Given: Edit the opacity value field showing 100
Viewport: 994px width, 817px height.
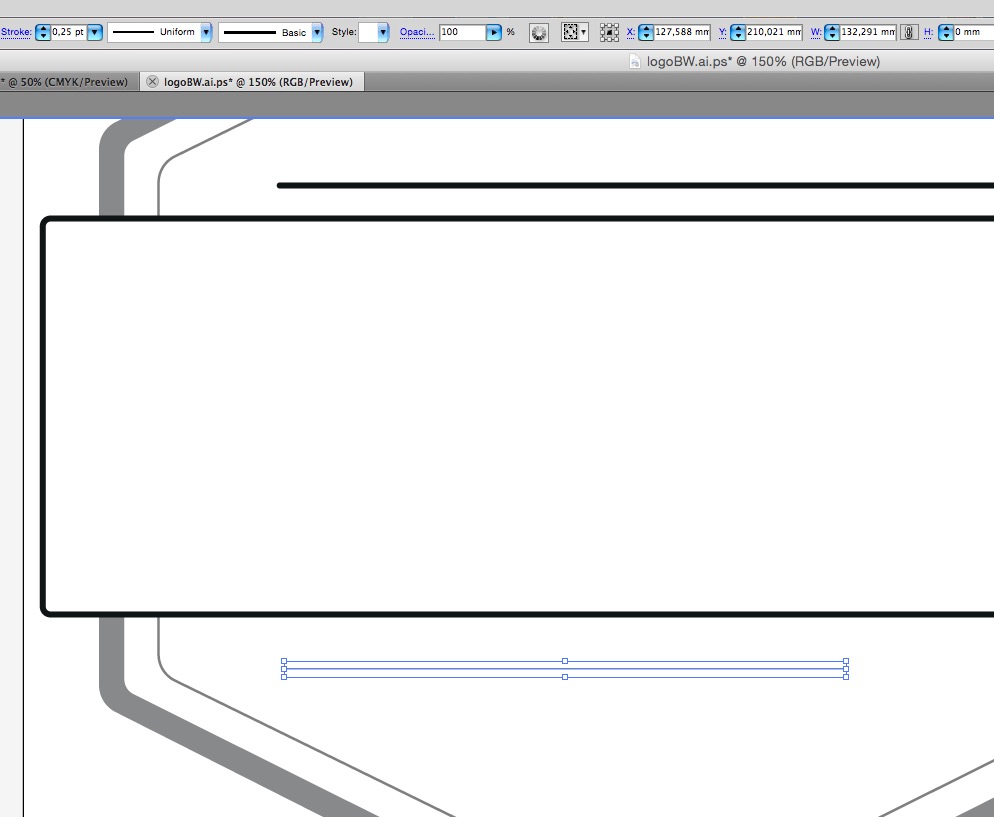Looking at the screenshot, I should (462, 32).
